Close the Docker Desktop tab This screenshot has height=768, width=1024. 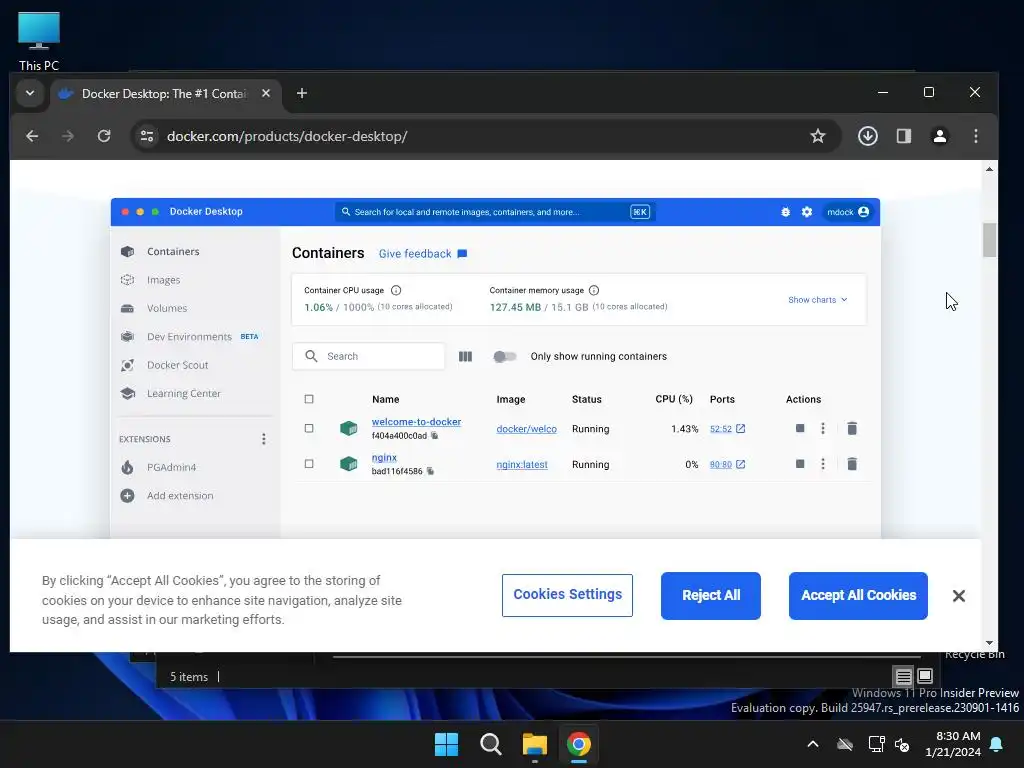(266, 93)
